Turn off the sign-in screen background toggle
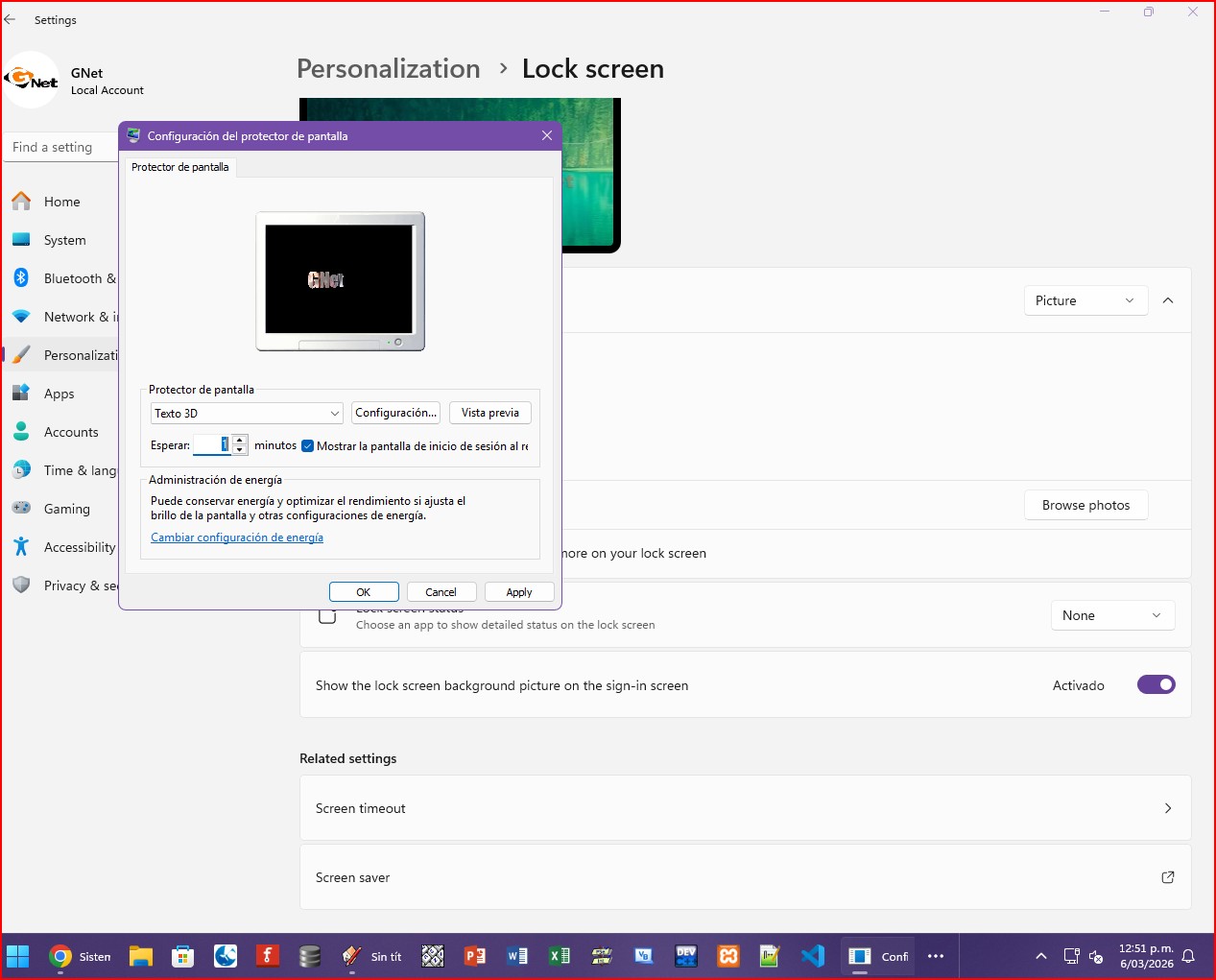The height and width of the screenshot is (980, 1216). tap(1156, 685)
